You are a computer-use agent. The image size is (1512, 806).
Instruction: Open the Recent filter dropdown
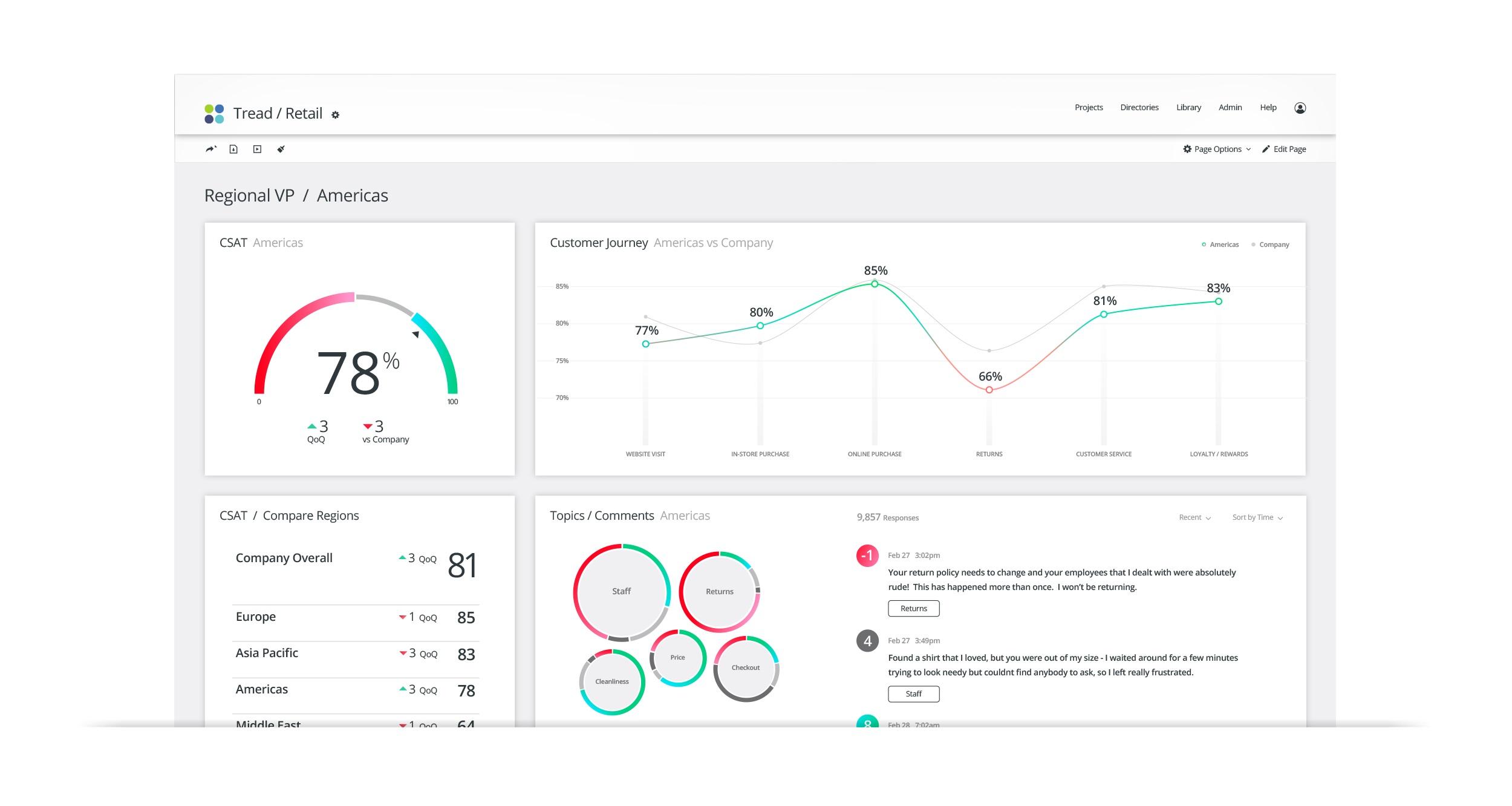tap(1194, 517)
